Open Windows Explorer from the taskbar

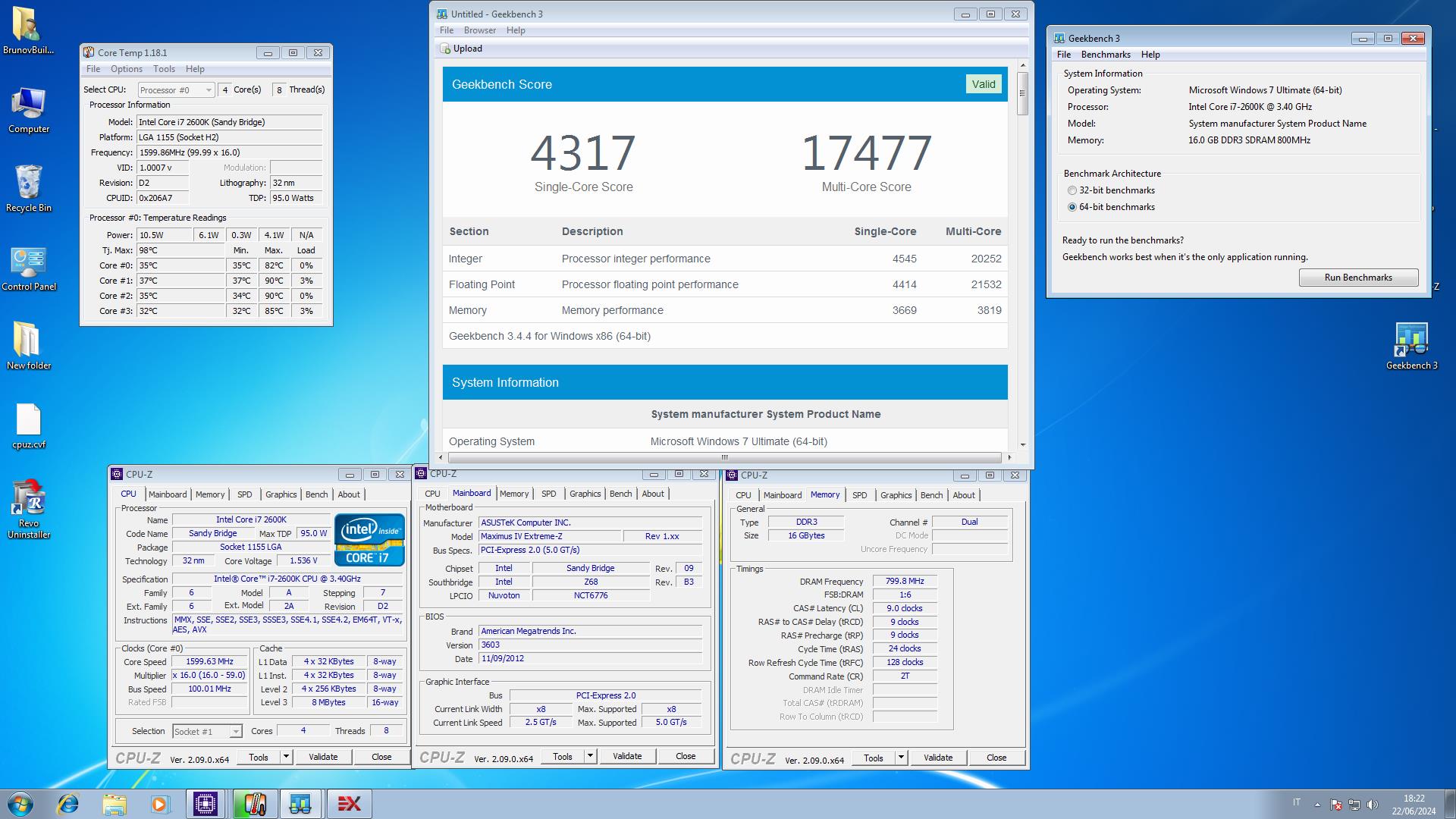pos(115,804)
